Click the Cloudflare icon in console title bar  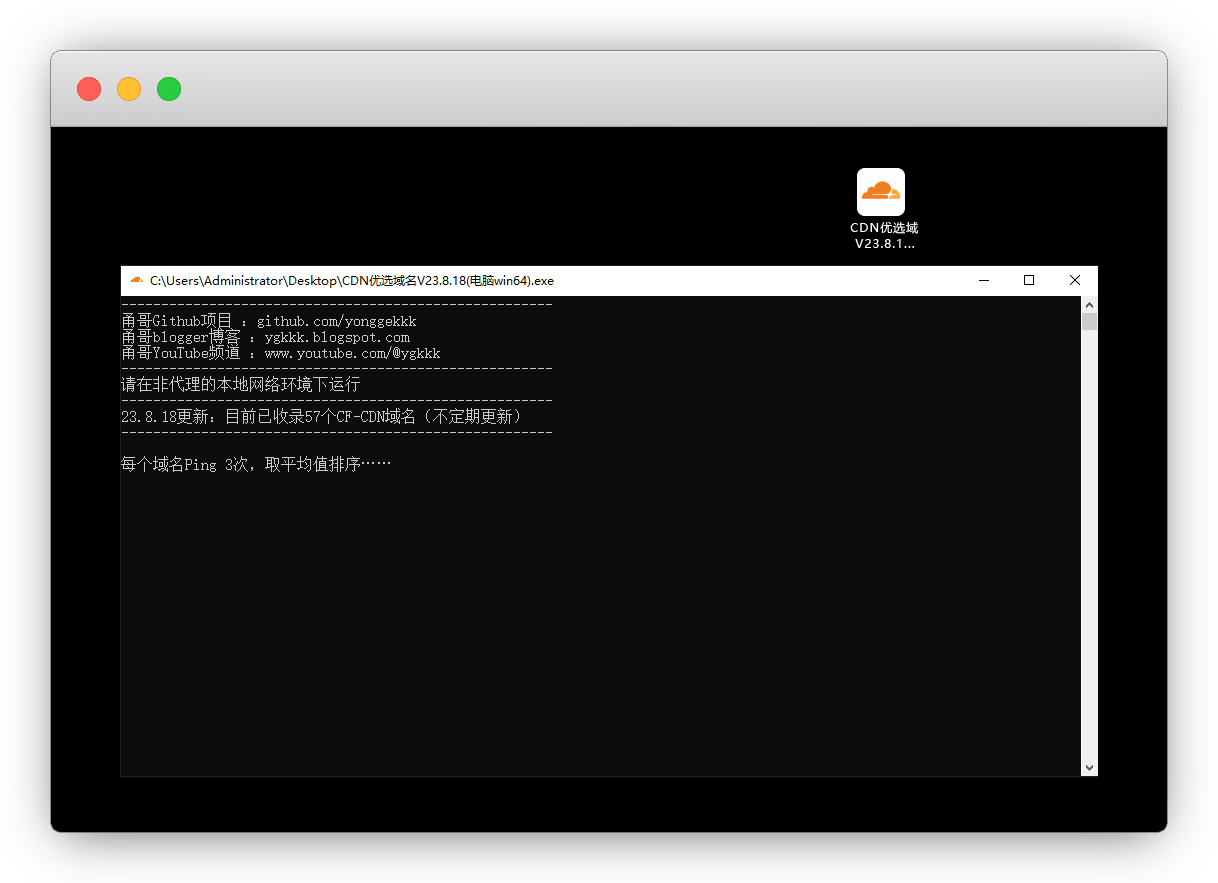click(136, 281)
